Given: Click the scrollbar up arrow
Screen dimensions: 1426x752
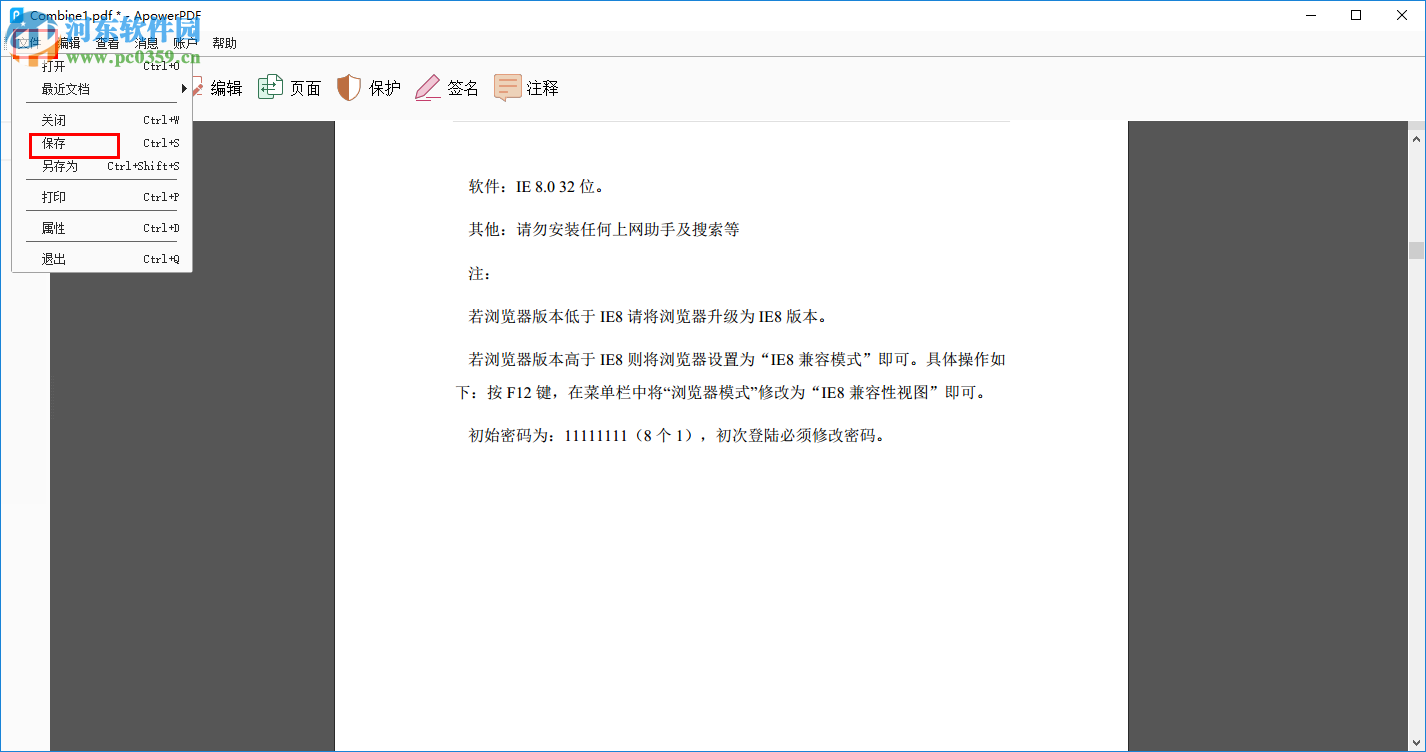Looking at the screenshot, I should [x=1415, y=138].
